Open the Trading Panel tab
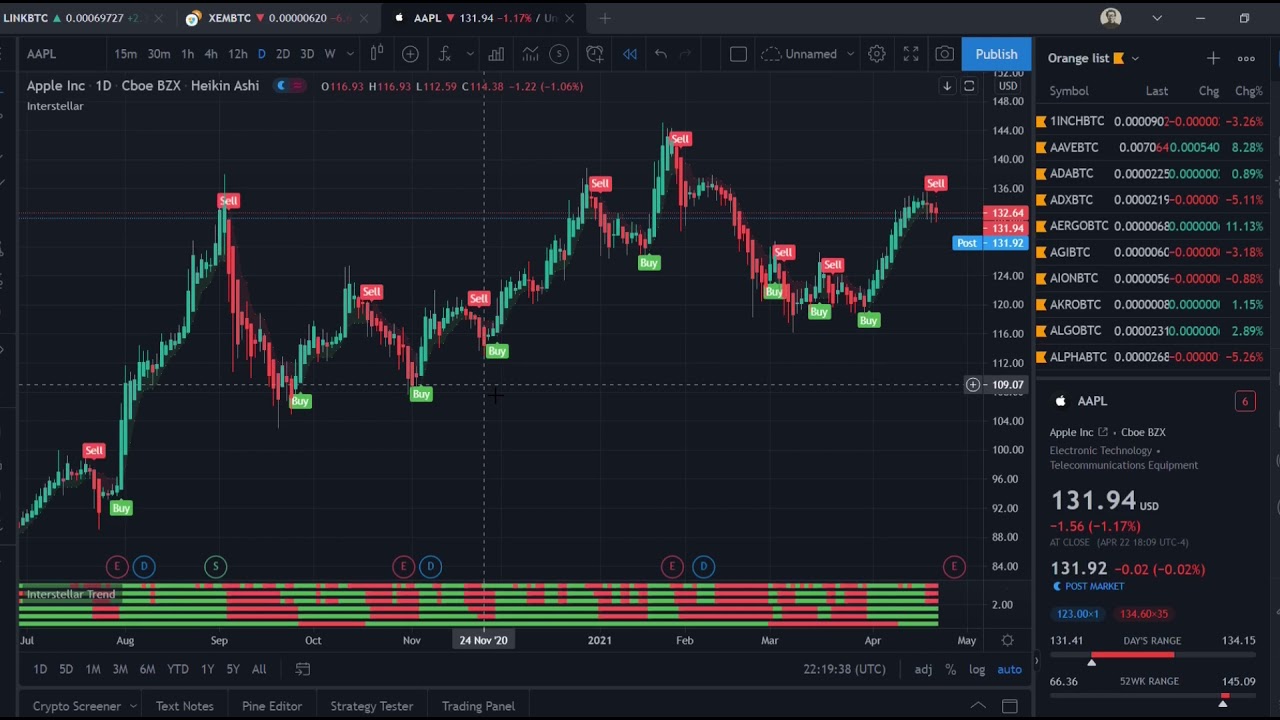The height and width of the screenshot is (720, 1280). (x=478, y=706)
